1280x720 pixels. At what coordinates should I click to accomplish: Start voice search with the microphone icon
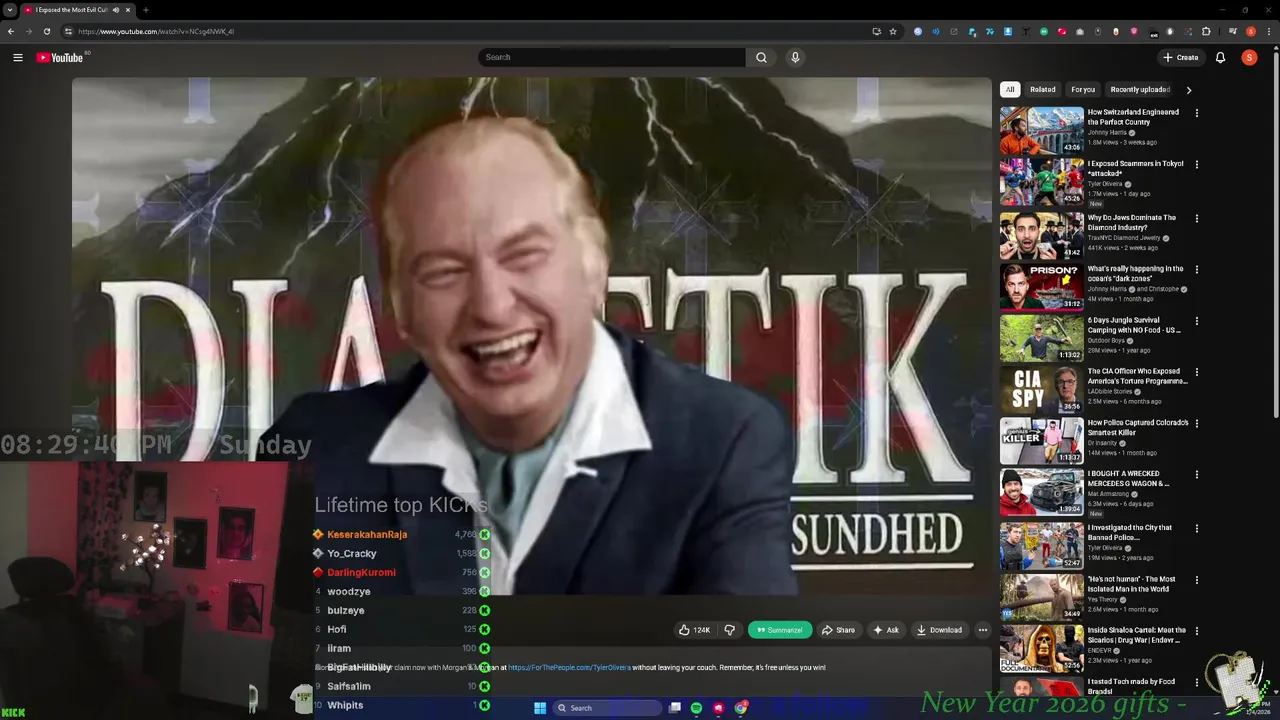click(x=795, y=57)
